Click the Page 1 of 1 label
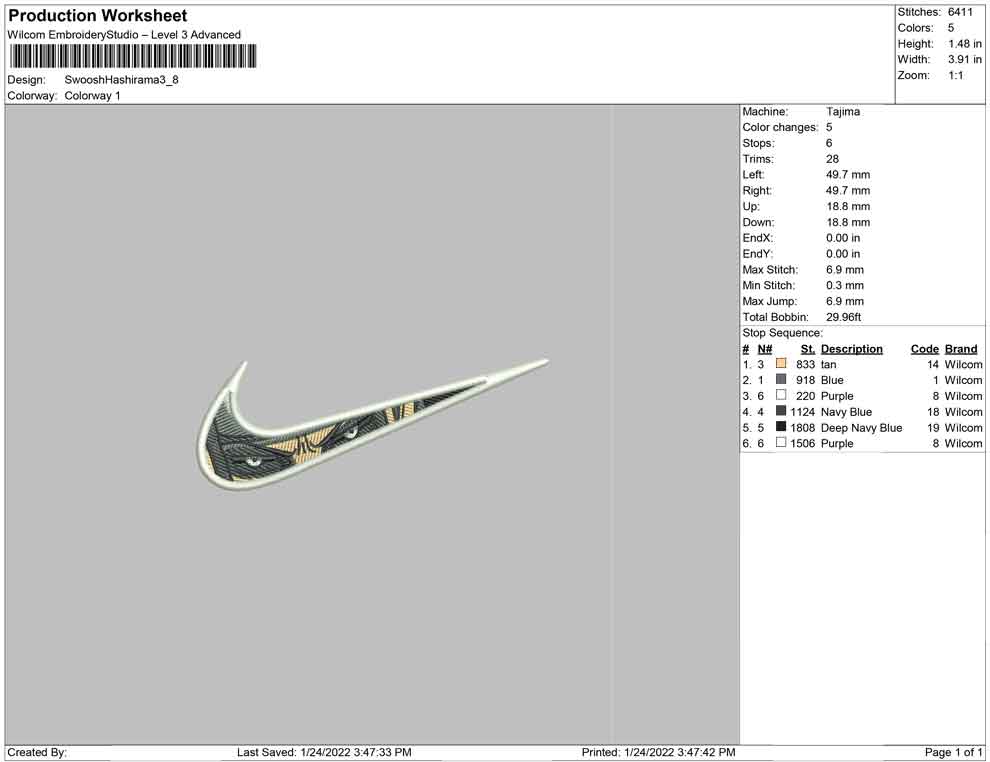 [x=953, y=752]
